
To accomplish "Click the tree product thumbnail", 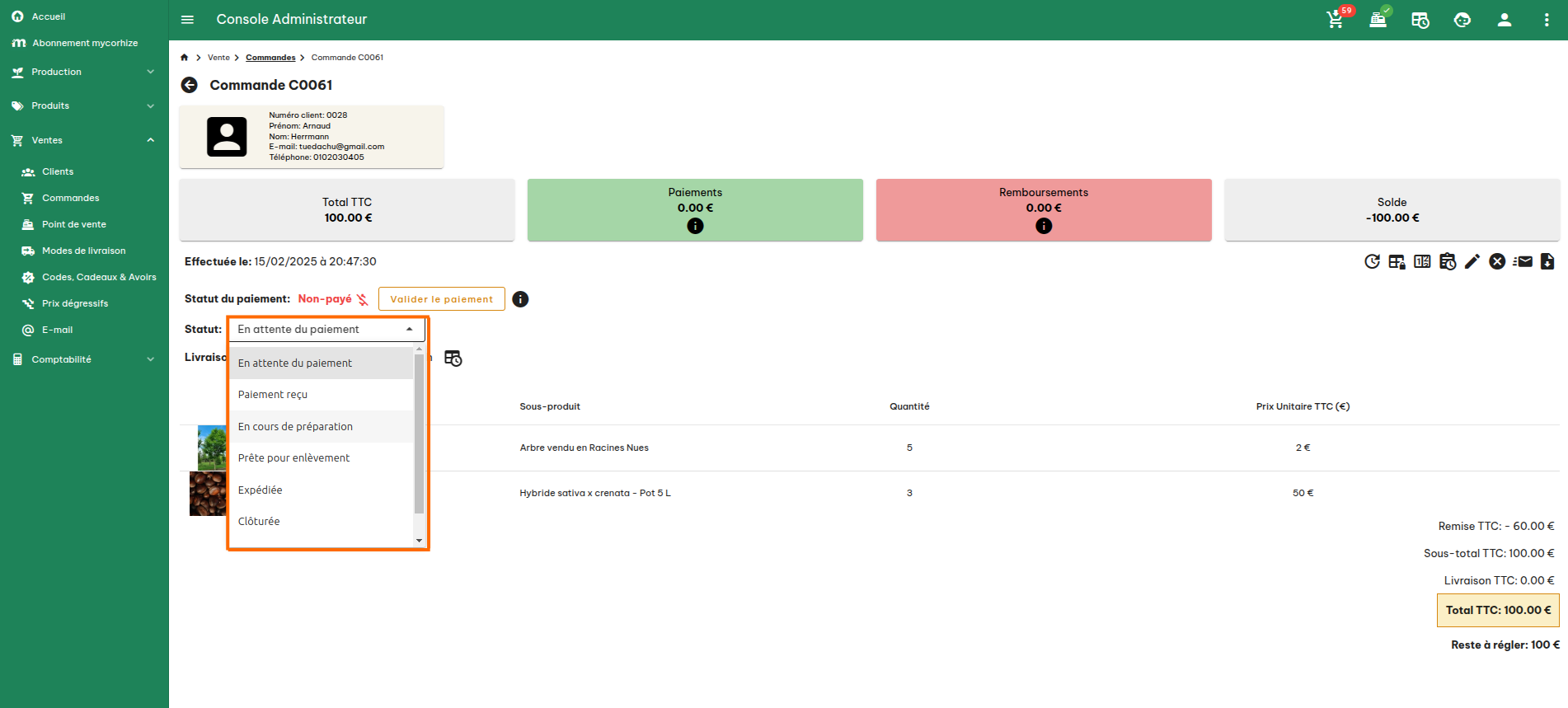I will pos(212,448).
